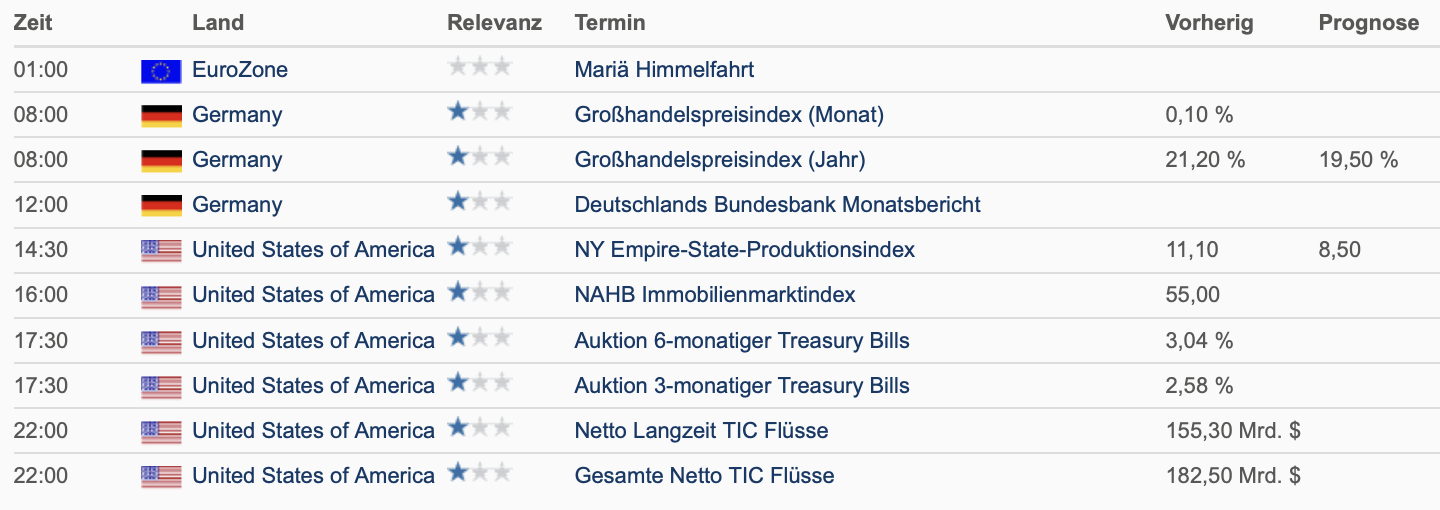Click the Relevanz column header
The width and height of the screenshot is (1440, 510).
(x=494, y=23)
